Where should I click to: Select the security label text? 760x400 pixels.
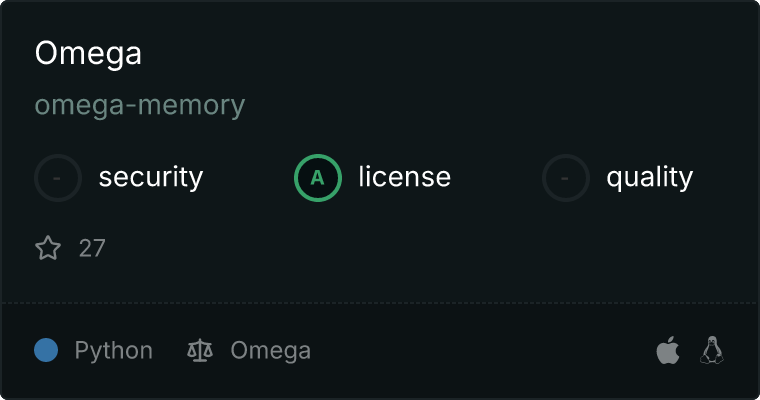click(x=150, y=178)
